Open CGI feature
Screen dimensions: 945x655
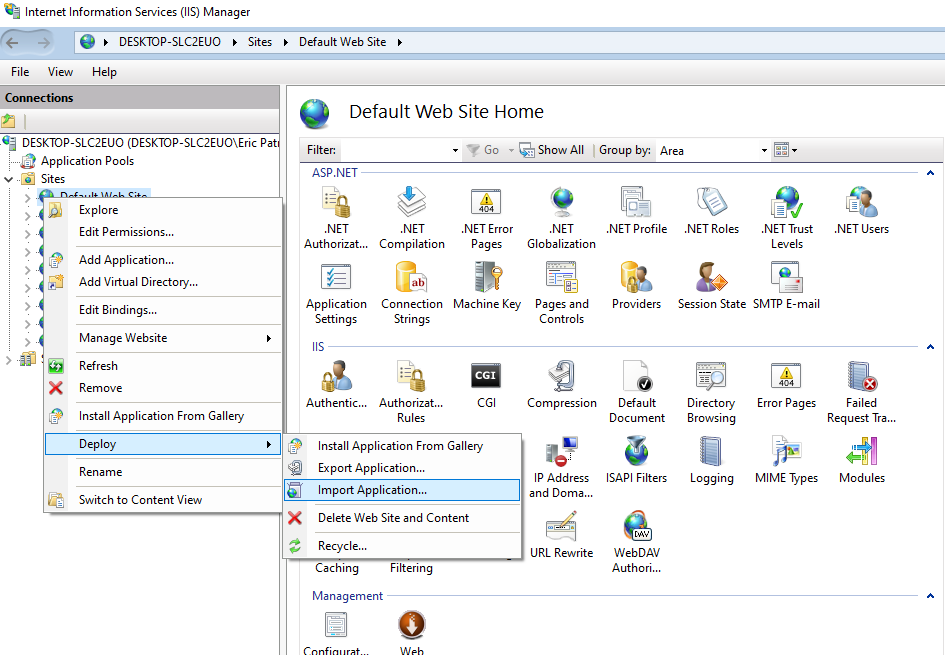[486, 384]
